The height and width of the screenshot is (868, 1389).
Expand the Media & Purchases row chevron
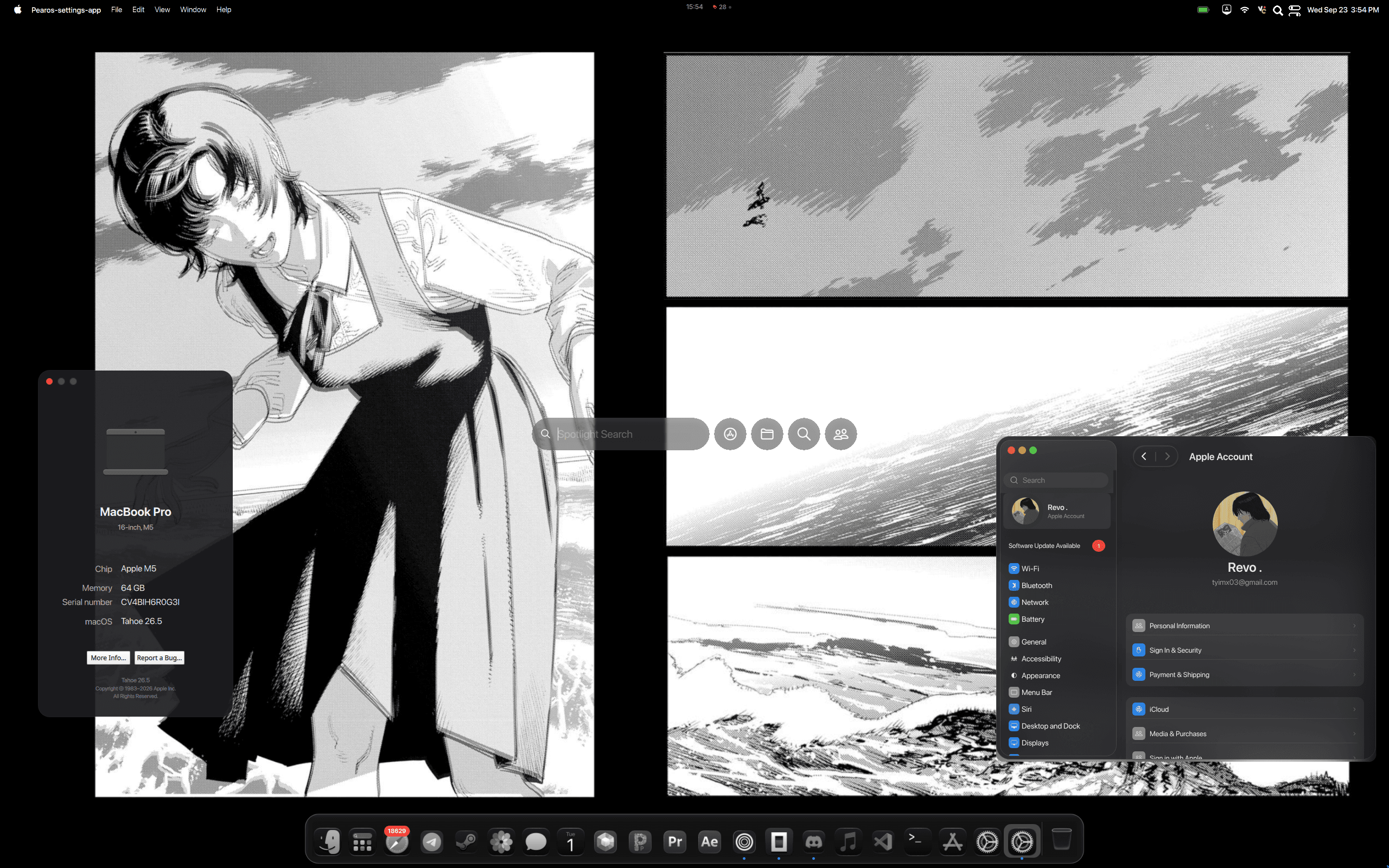tap(1354, 733)
